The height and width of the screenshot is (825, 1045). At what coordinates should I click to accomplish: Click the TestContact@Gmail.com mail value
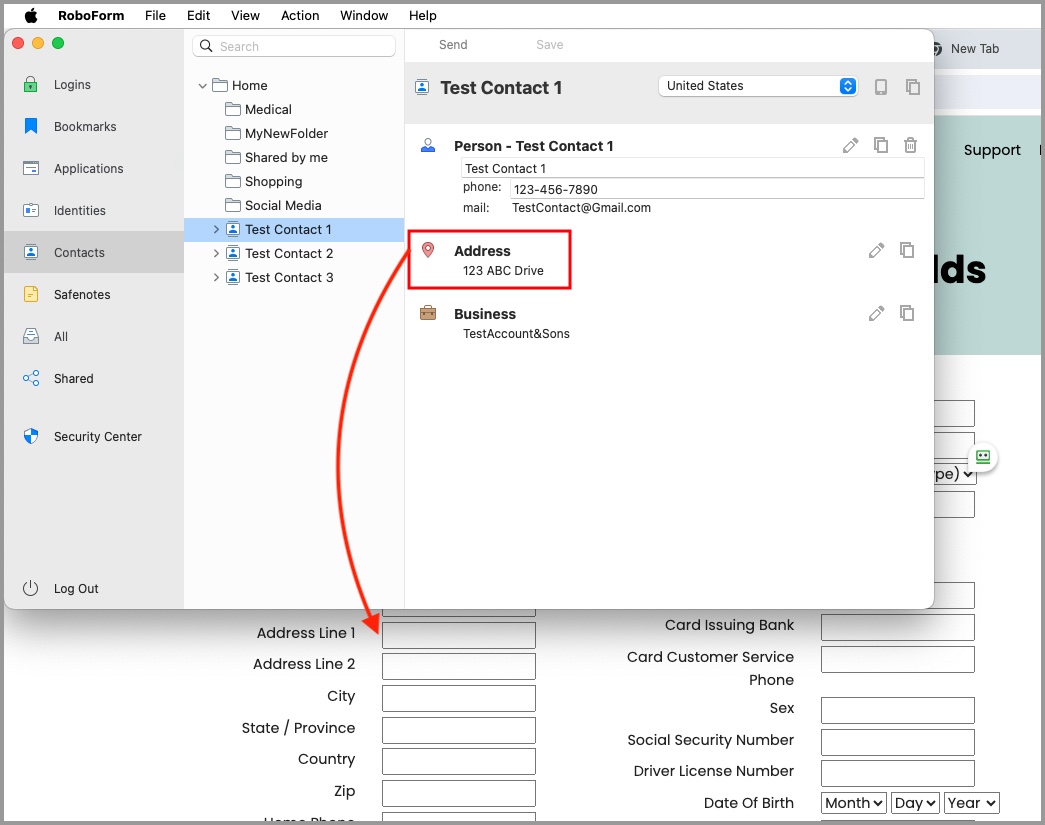pyautogui.click(x=581, y=208)
